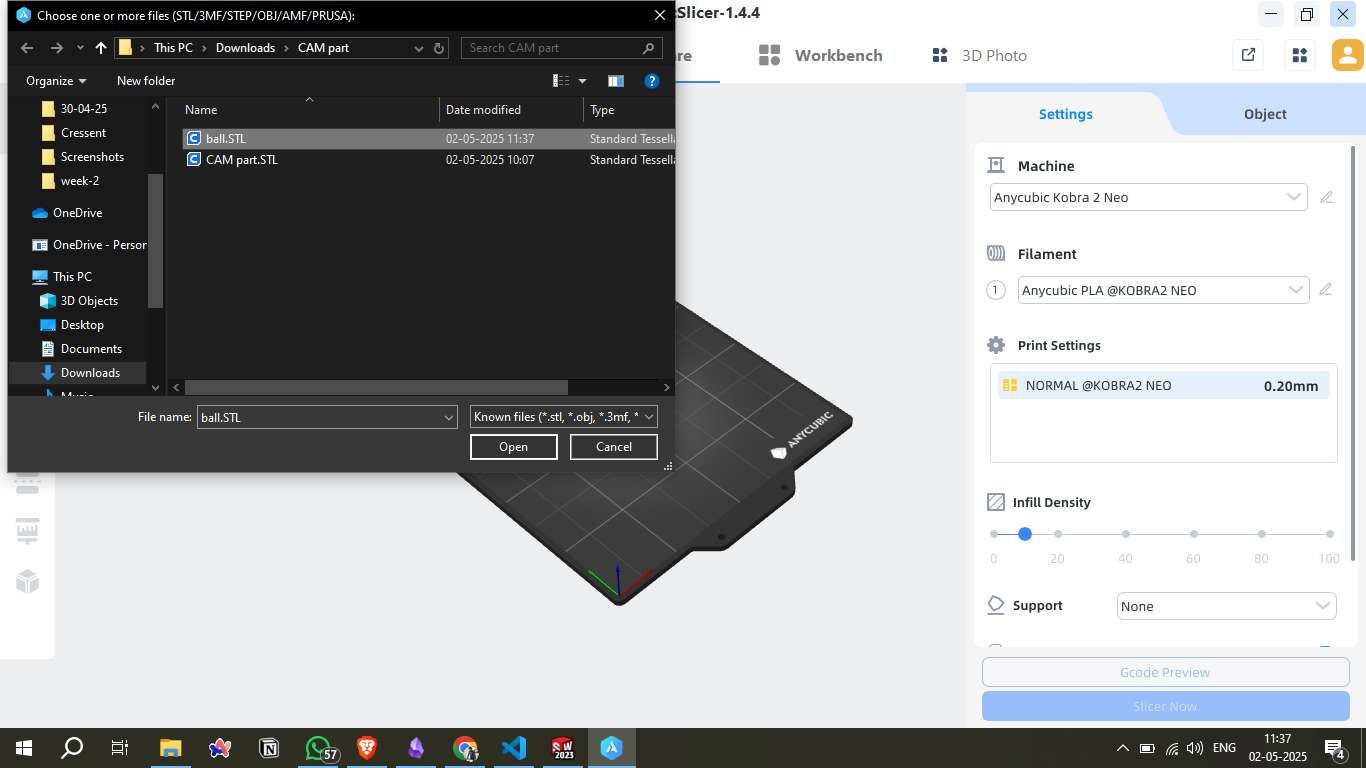1366x768 pixels.
Task: Click the support tool icon in left toolbar
Action: click(27, 531)
